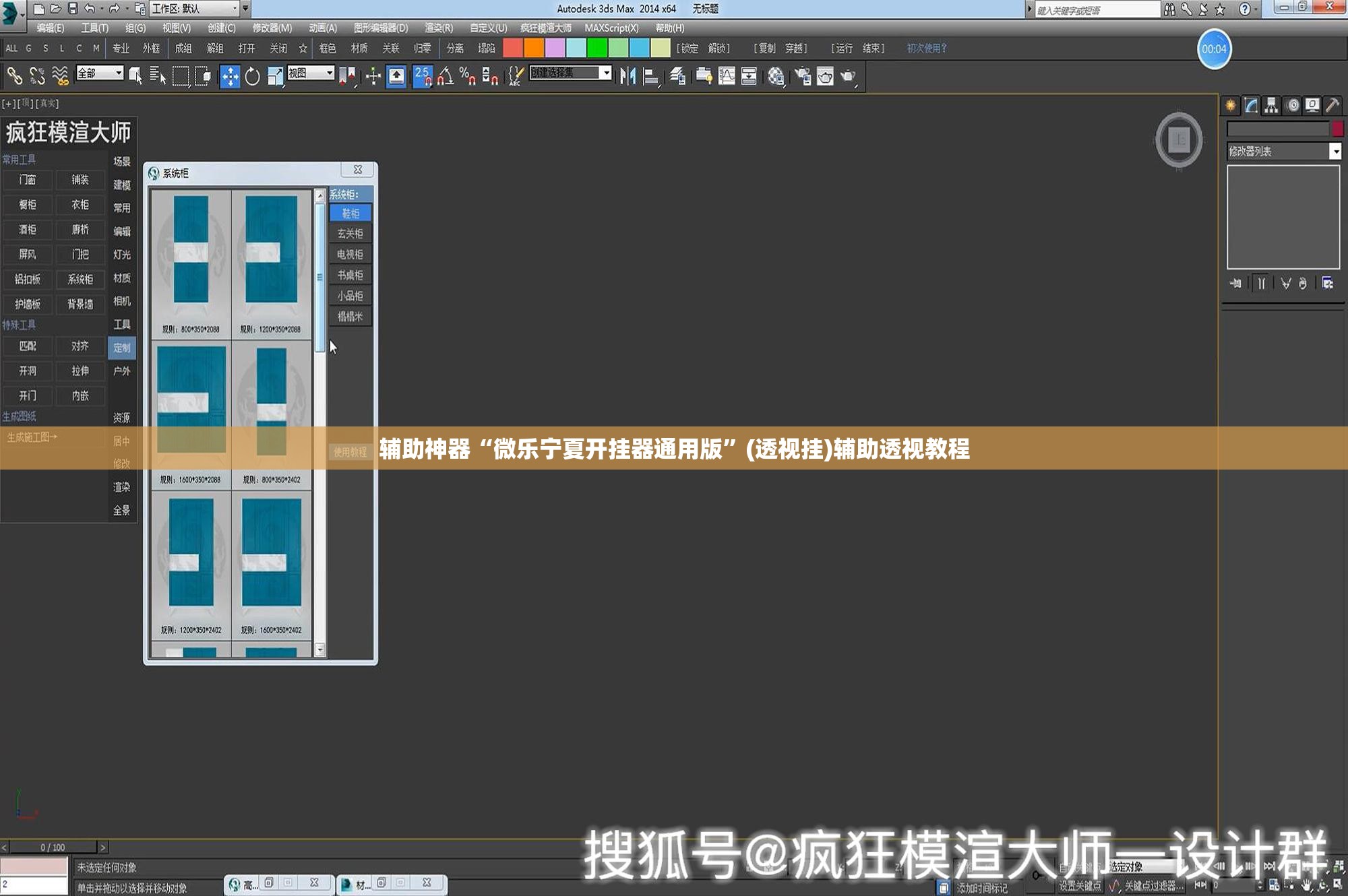Open the Material Editor icon
The image size is (1348, 896).
tap(776, 76)
